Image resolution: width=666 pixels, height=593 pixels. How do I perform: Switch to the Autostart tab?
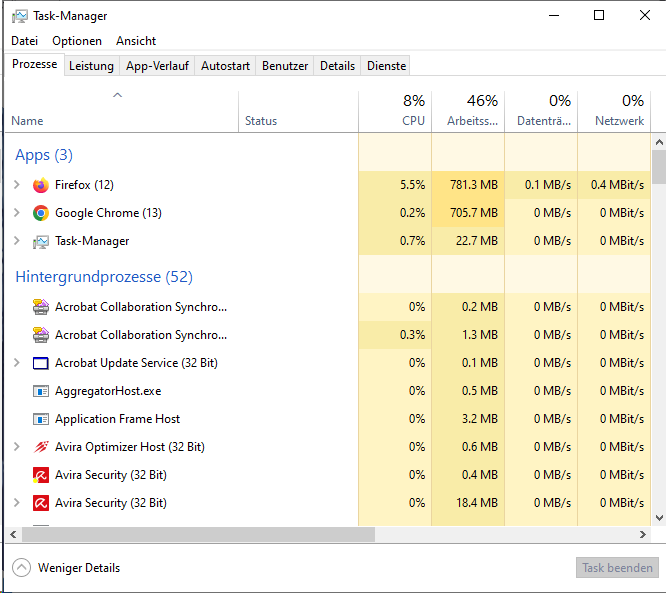[x=225, y=66]
